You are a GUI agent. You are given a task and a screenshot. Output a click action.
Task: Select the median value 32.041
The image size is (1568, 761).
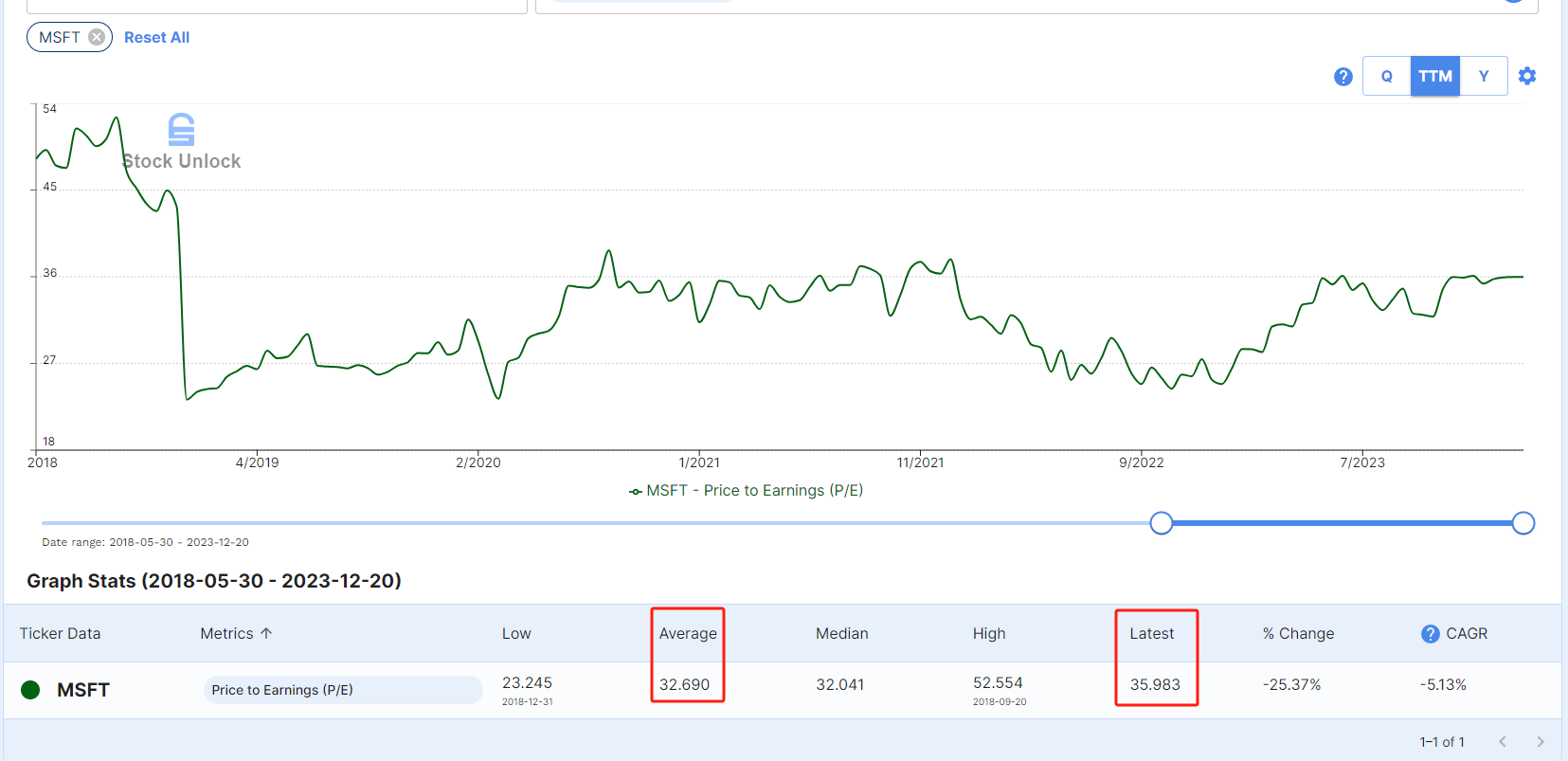(x=840, y=684)
